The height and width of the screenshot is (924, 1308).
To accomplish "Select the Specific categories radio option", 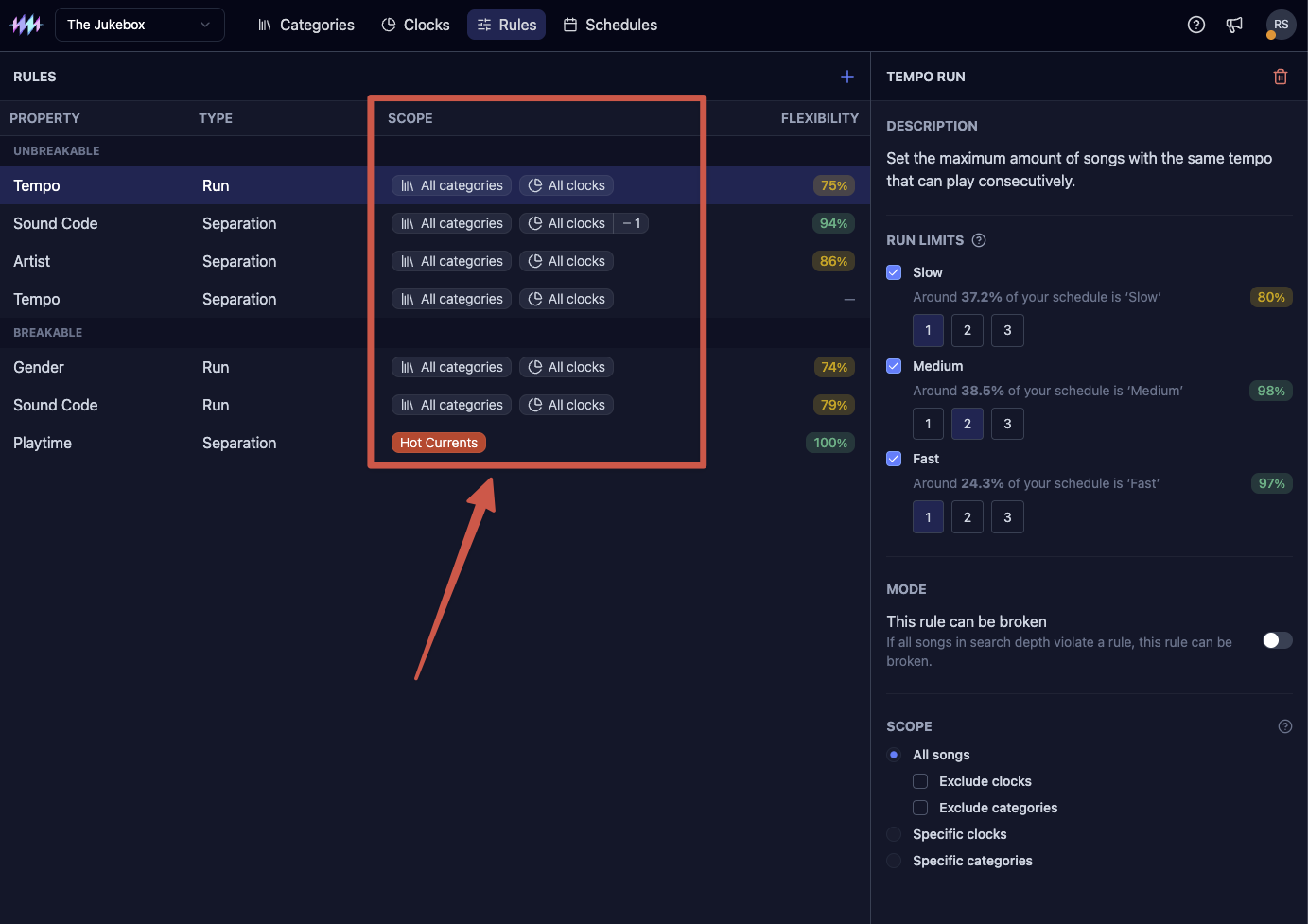I will click(894, 861).
